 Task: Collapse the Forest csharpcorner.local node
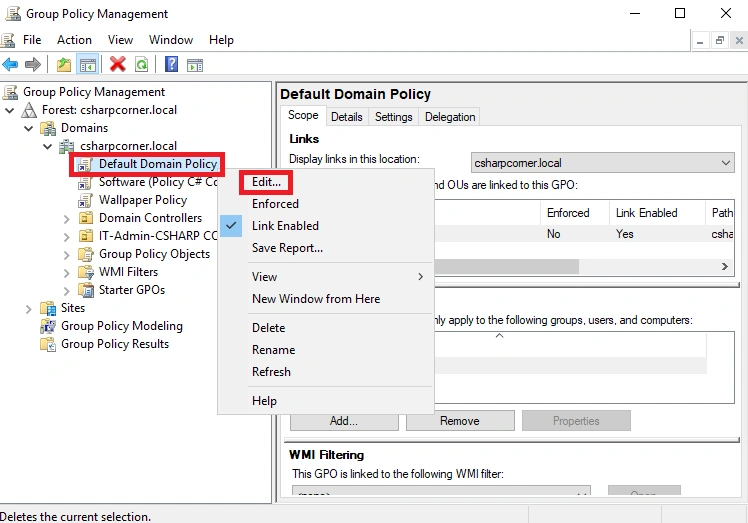pos(10,110)
